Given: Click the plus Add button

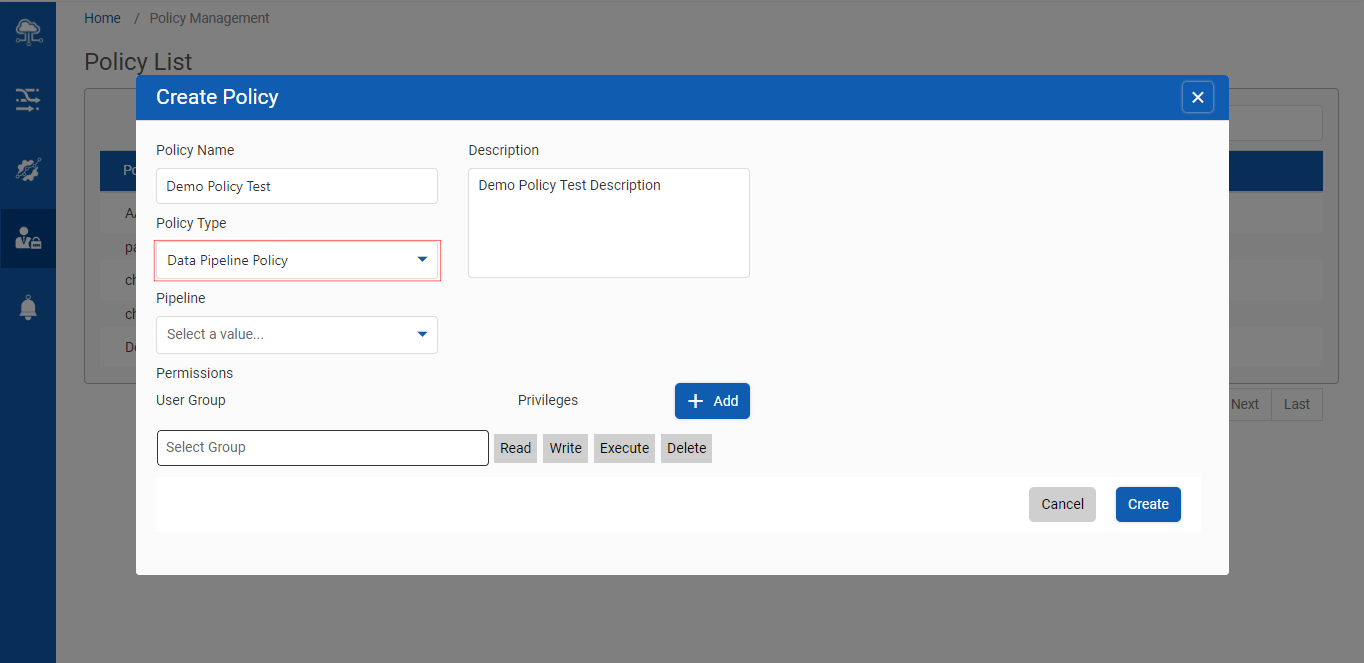Looking at the screenshot, I should (x=712, y=401).
